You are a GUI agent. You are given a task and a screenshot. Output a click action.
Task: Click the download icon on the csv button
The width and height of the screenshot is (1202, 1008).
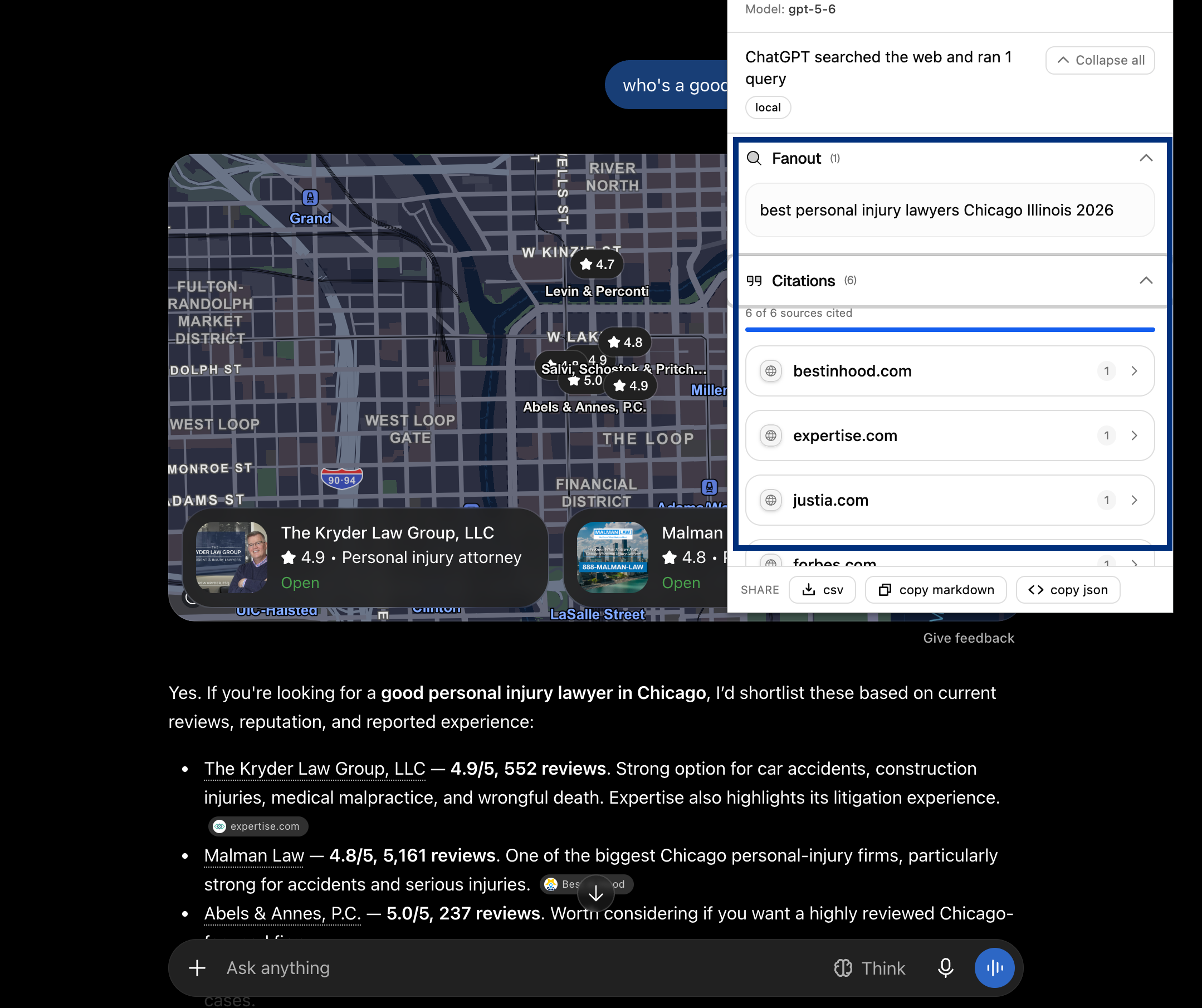(809, 590)
